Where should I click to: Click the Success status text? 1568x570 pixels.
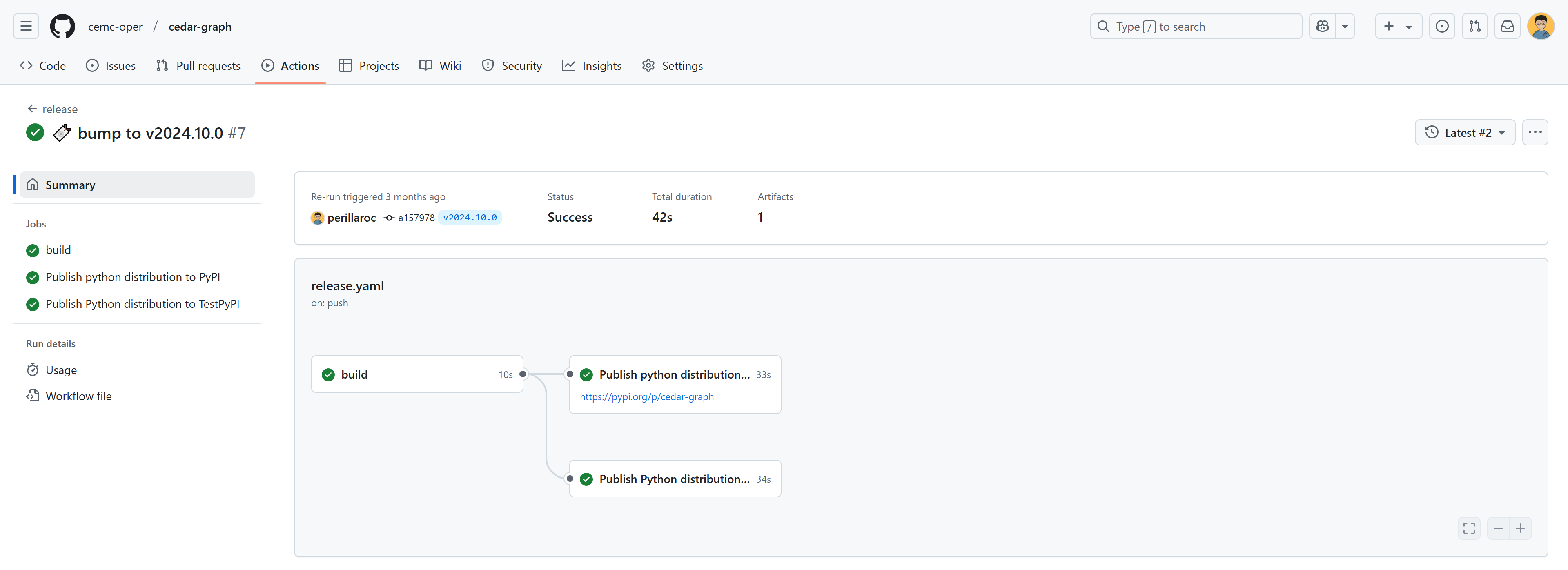570,217
